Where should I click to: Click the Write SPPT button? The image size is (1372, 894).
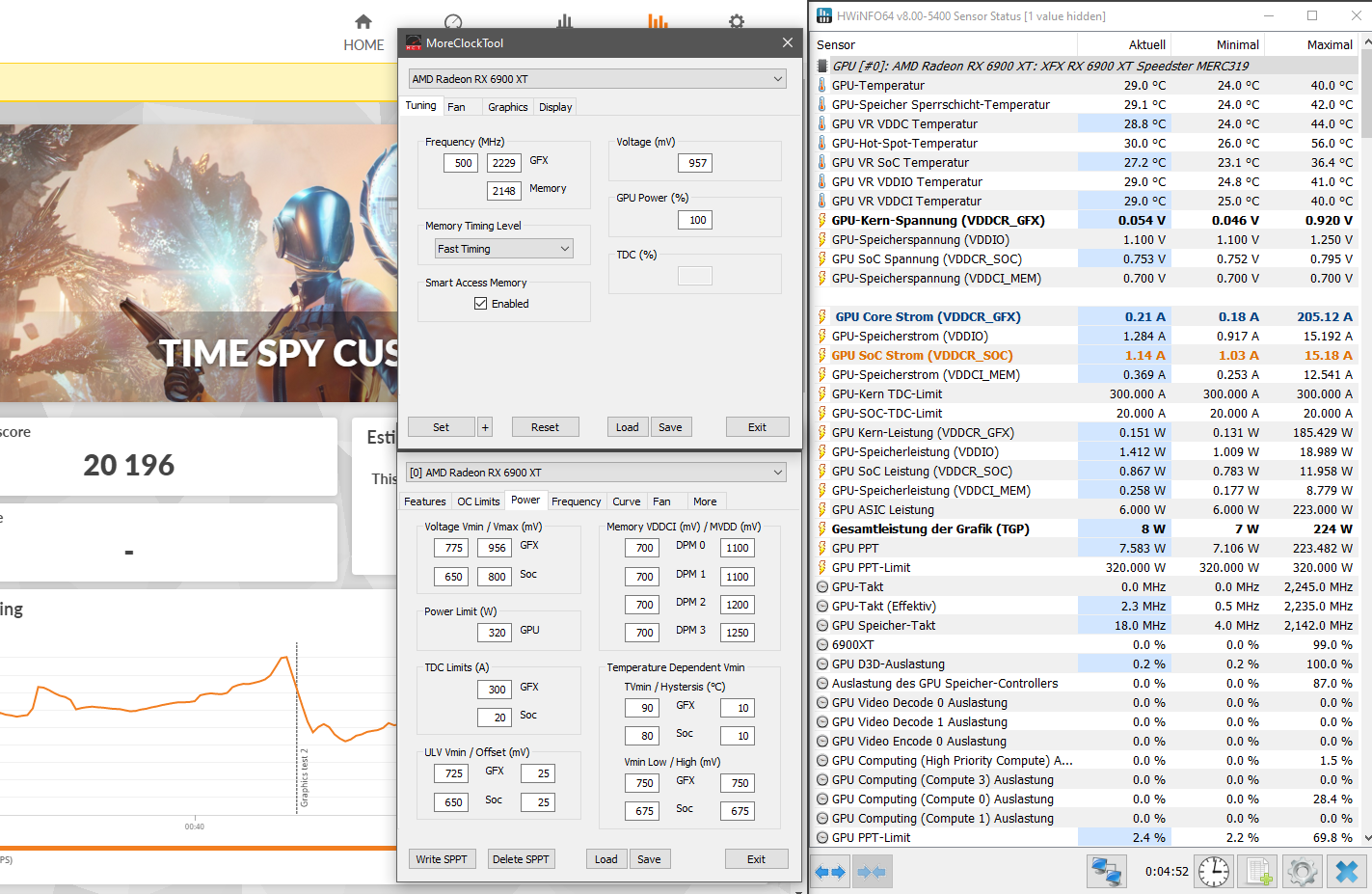(442, 859)
